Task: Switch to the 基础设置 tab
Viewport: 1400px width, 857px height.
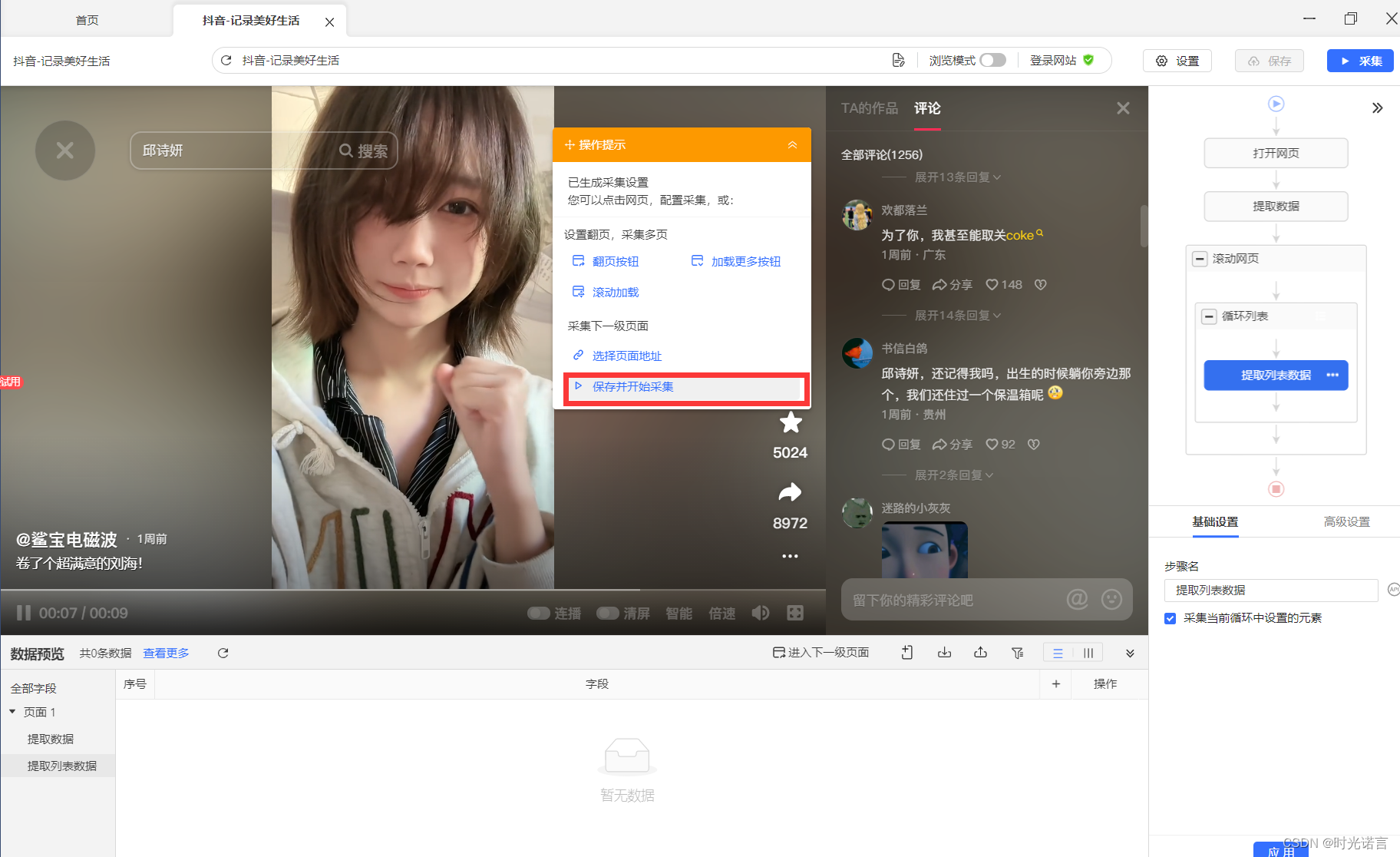Action: (1215, 521)
